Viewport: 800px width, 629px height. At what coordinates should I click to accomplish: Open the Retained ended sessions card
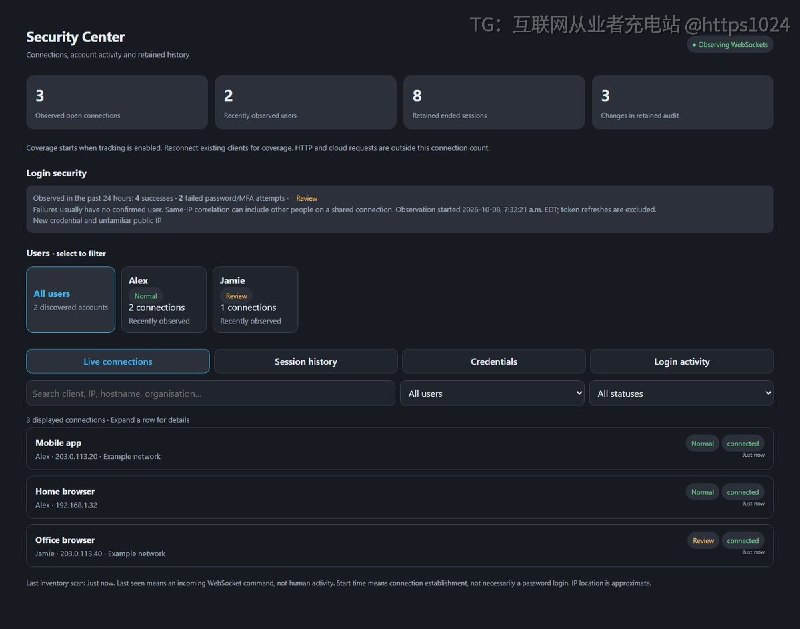tap(494, 102)
